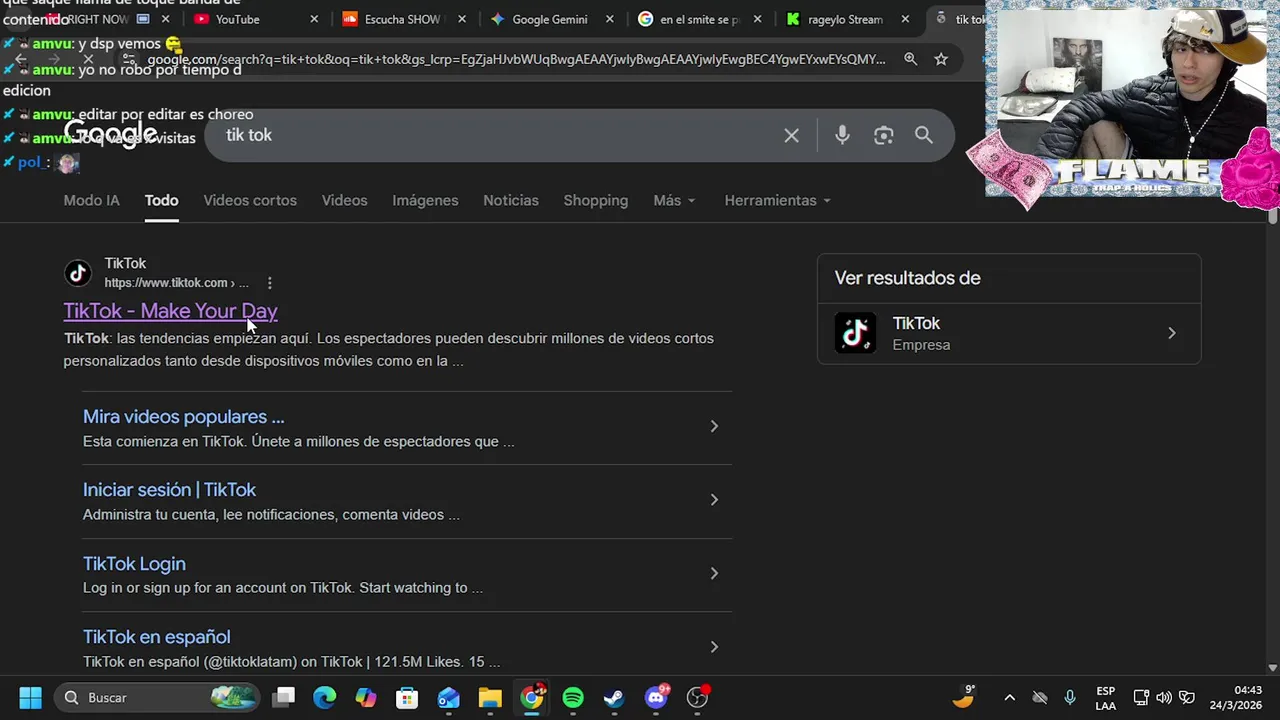The width and height of the screenshot is (1280, 720).
Task: Open the chevron for Iniciar sesión | TikTok
Action: [714, 499]
